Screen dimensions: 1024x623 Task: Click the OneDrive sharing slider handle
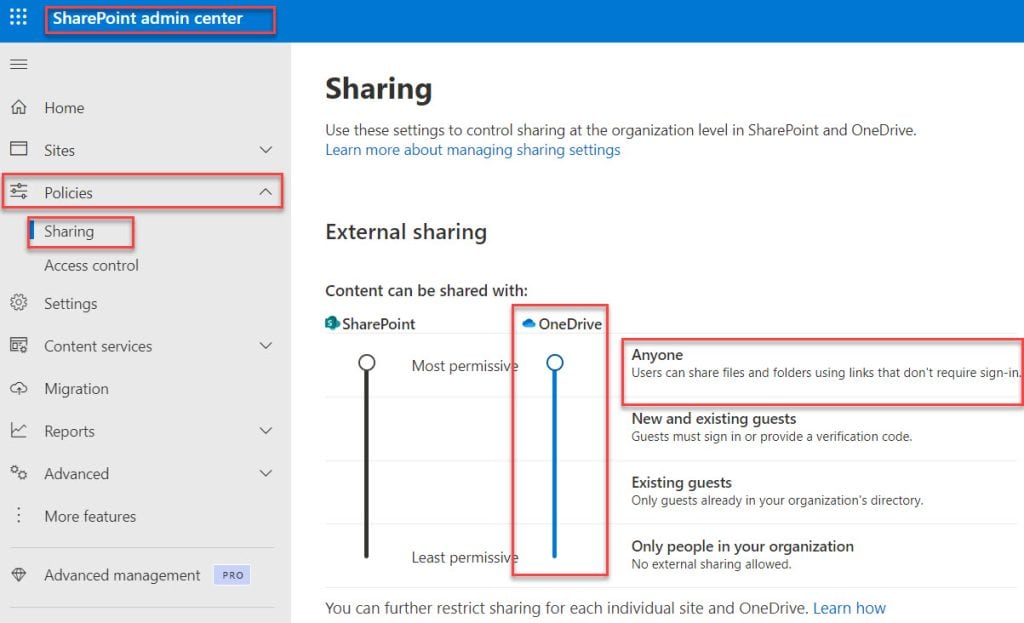[x=554, y=362]
